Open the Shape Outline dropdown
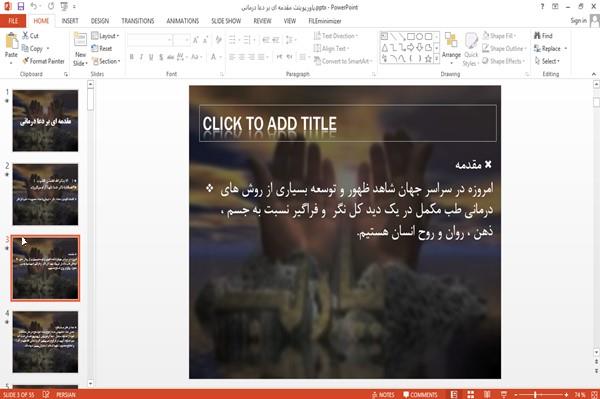This screenshot has height=399, width=600. (504, 48)
